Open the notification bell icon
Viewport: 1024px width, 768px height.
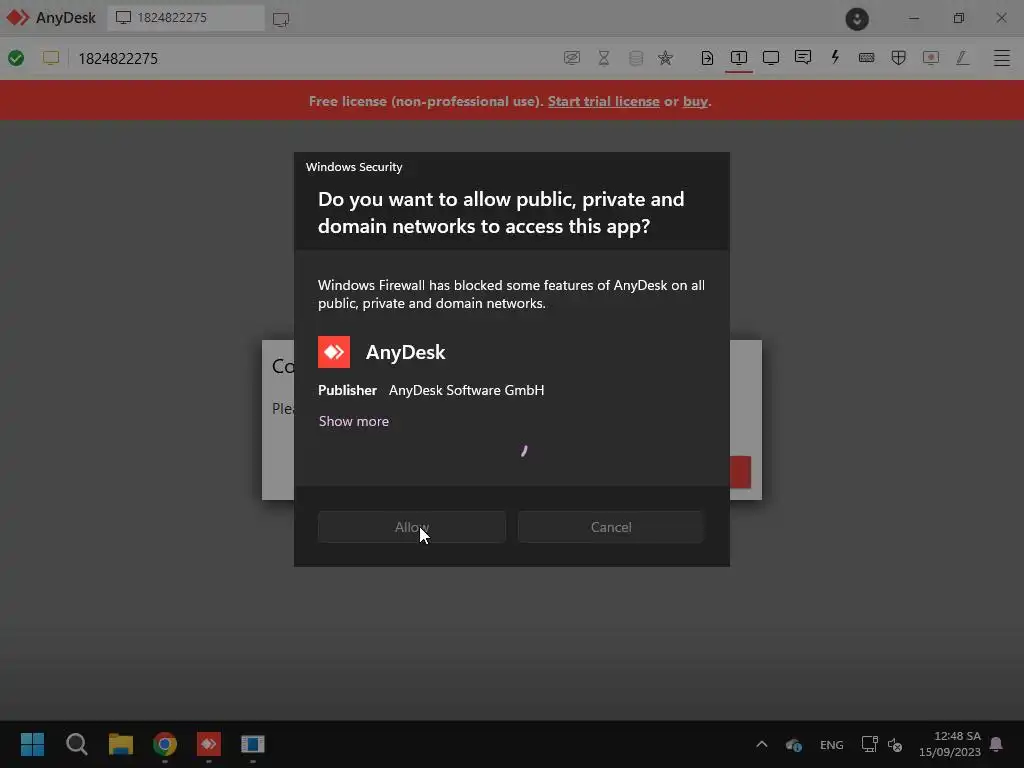(996, 744)
